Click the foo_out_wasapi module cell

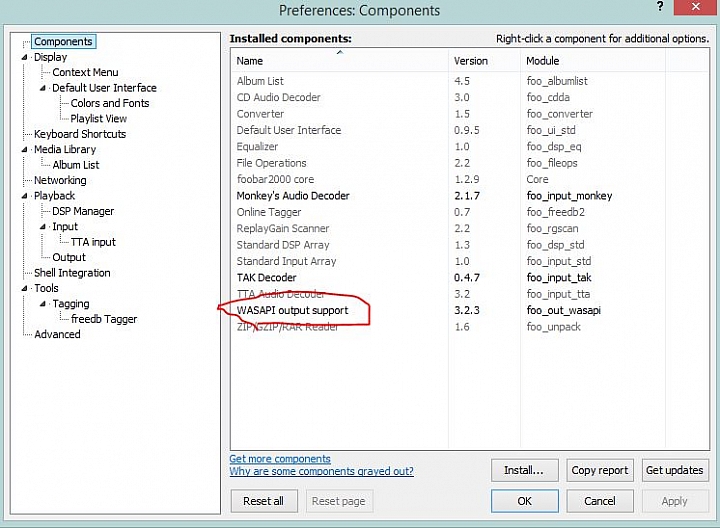tap(563, 311)
